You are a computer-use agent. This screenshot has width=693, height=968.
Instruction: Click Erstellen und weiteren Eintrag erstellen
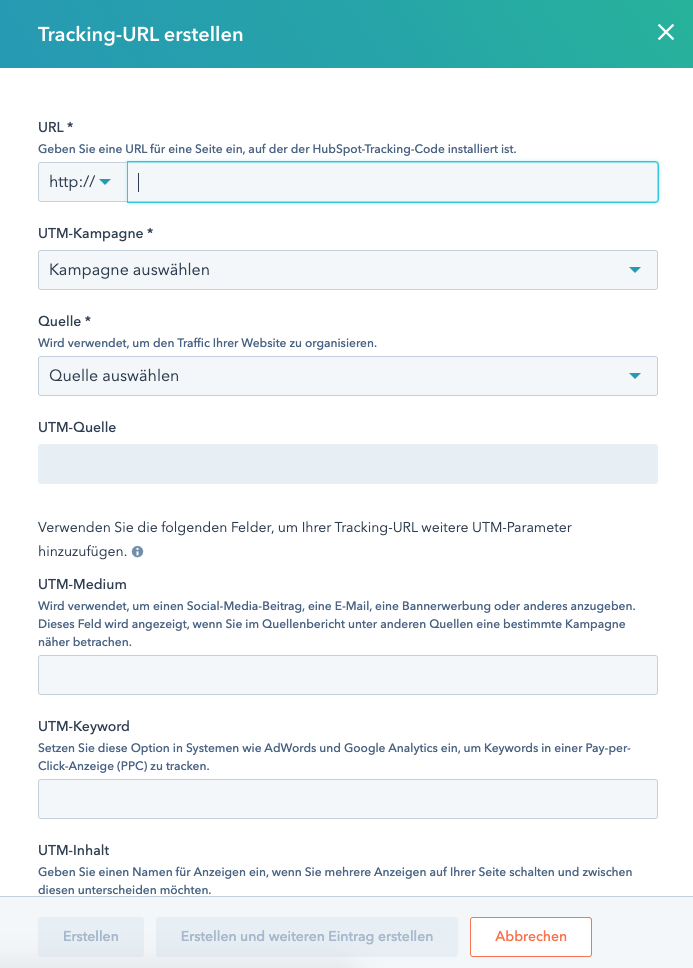(x=306, y=936)
